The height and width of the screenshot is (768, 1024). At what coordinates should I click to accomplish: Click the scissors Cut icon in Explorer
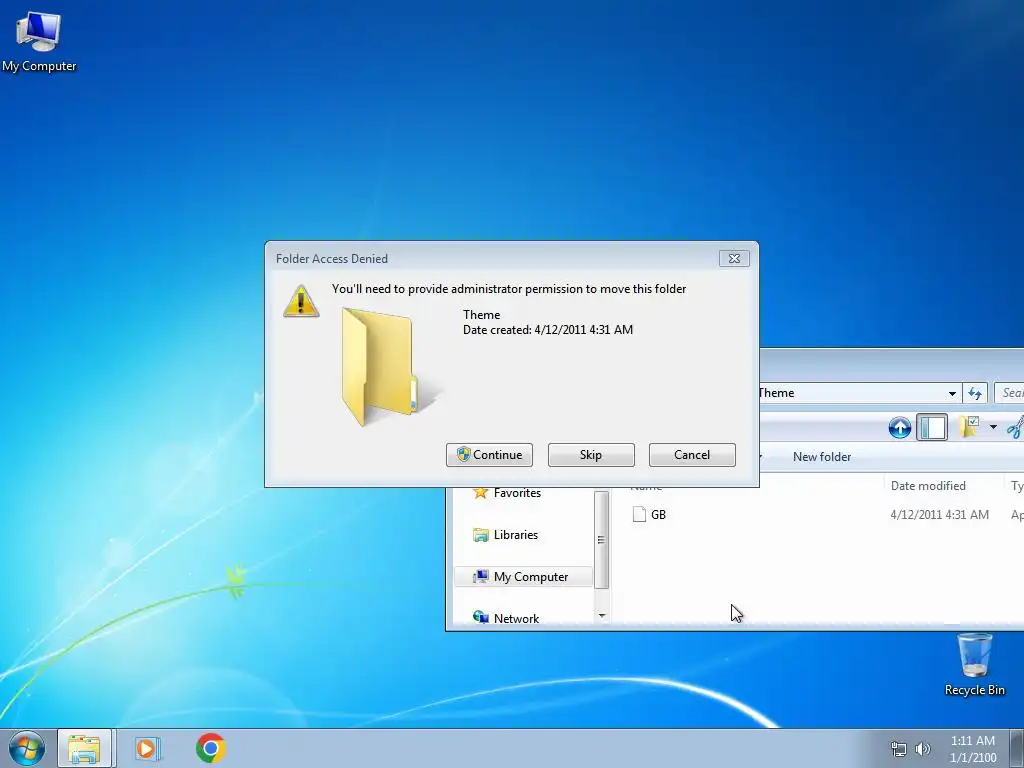point(1016,427)
